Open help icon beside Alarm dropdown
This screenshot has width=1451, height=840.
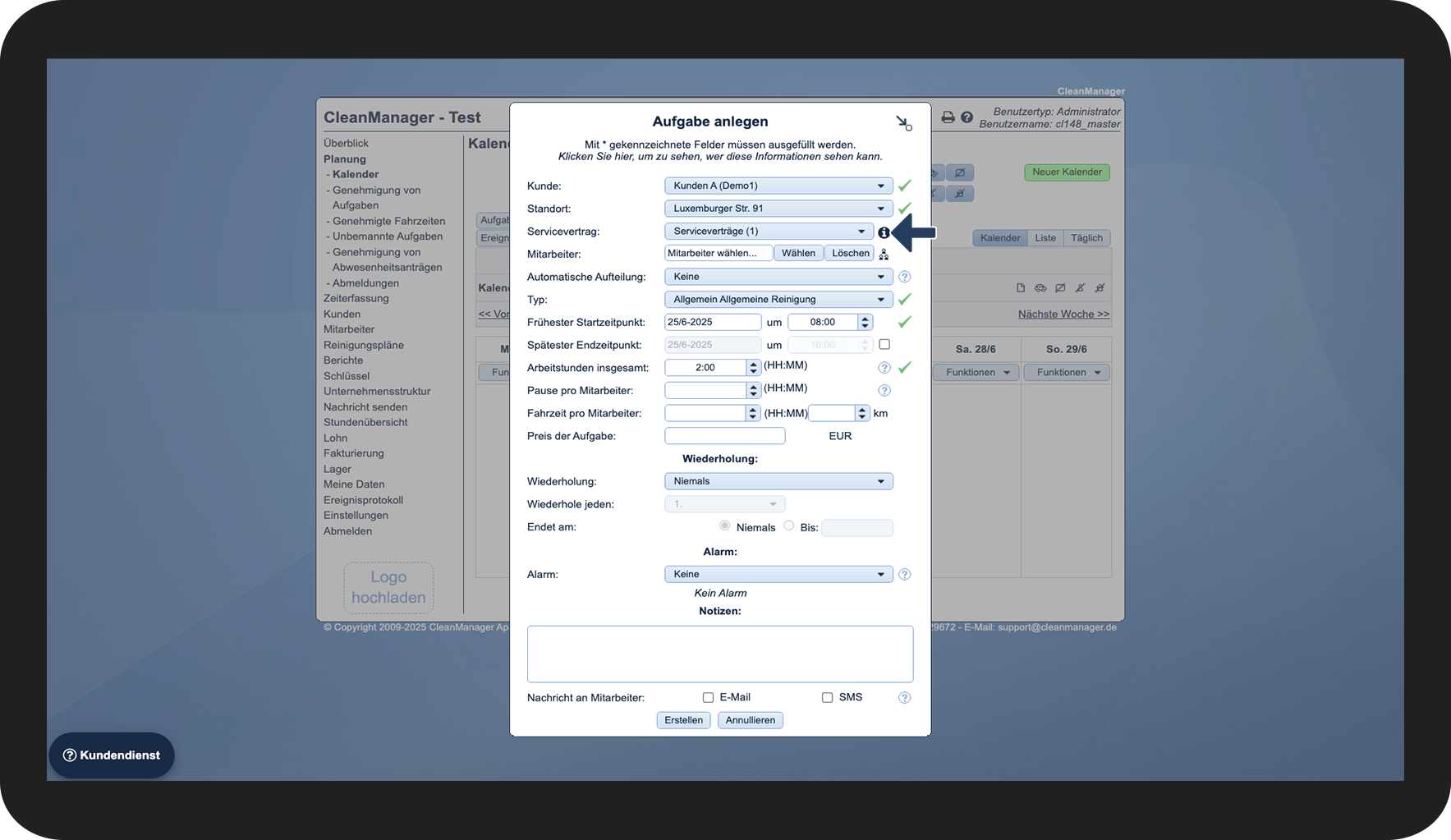coord(904,575)
